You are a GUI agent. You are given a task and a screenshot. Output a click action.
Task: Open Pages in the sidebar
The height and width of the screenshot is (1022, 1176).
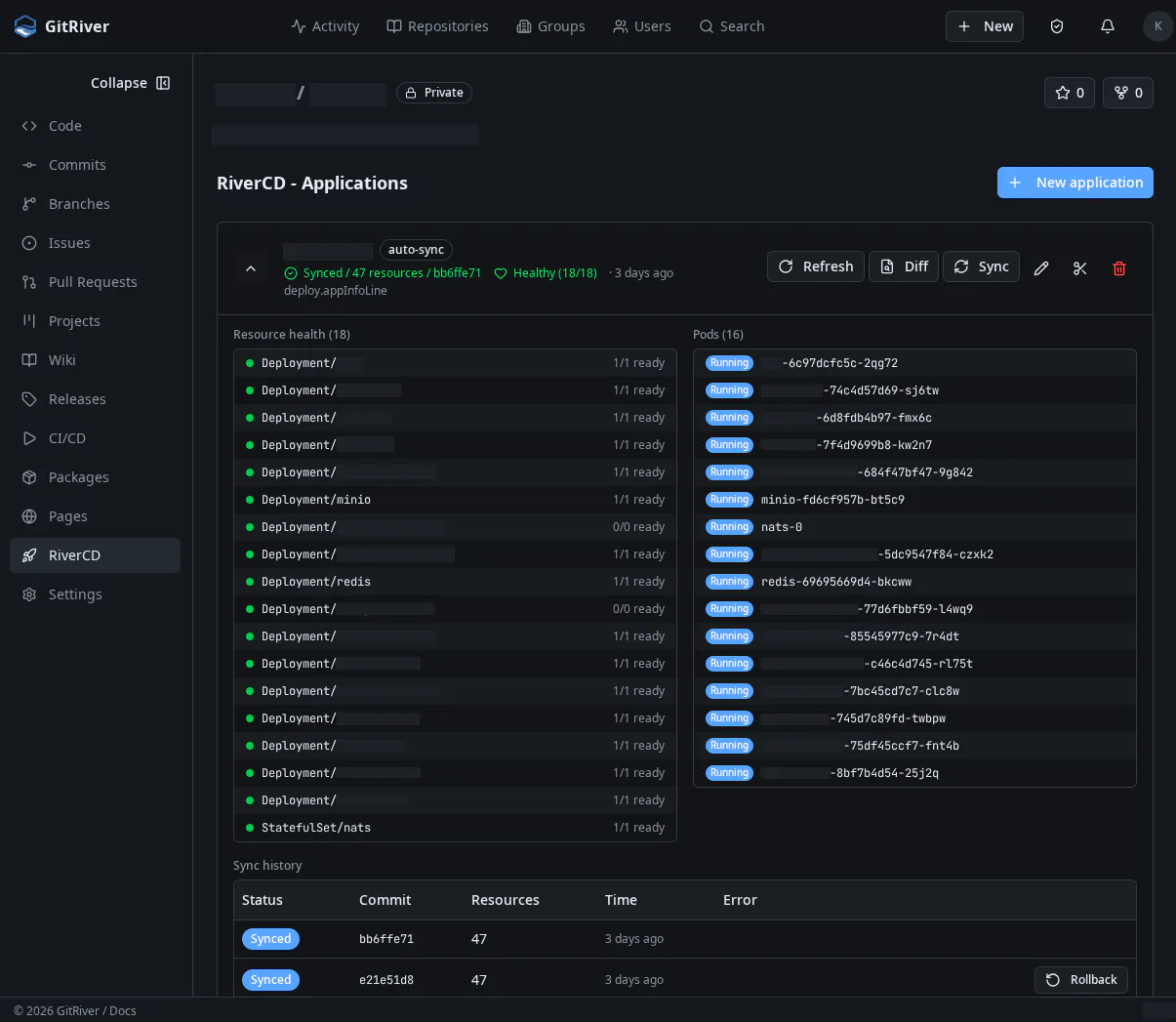coord(95,516)
